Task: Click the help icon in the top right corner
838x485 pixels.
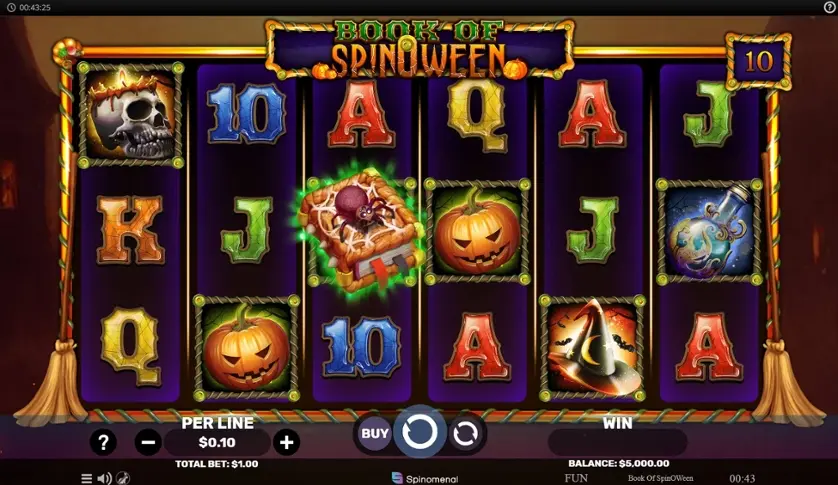Action: [829, 7]
